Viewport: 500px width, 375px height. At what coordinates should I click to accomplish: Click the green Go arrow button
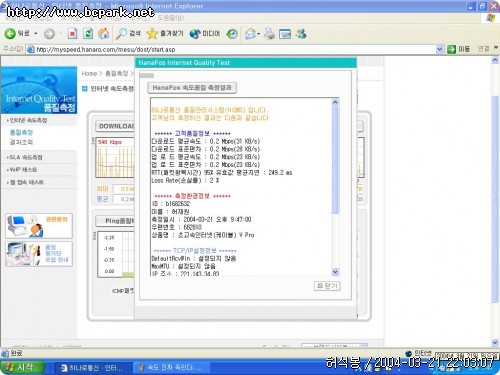click(451, 49)
